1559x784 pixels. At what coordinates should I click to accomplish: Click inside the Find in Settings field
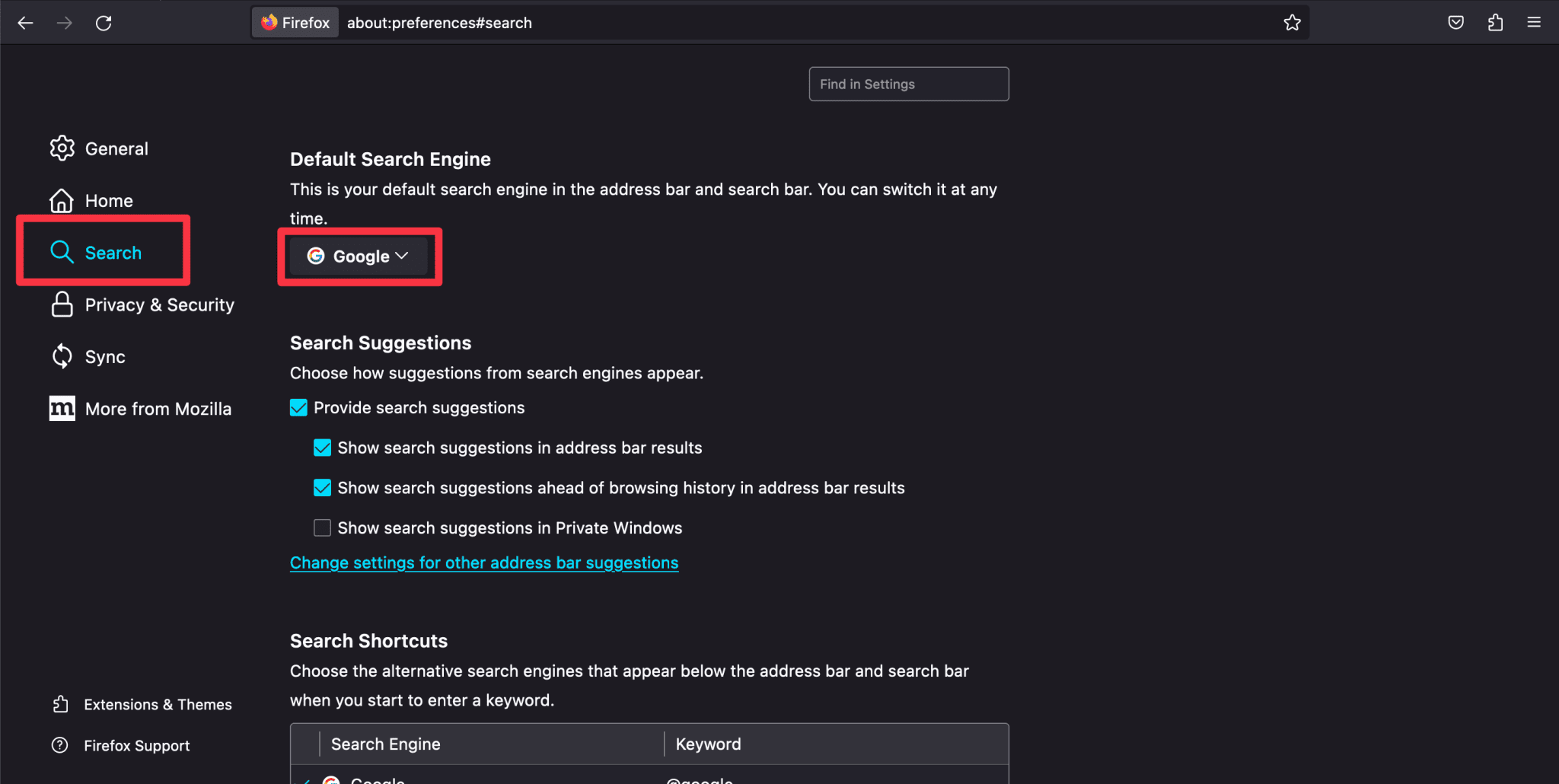(908, 84)
